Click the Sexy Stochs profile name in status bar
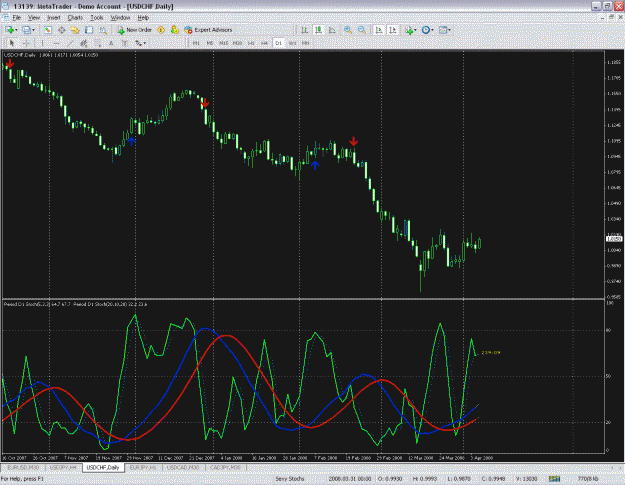Screen dimensions: 625x485 [x=290, y=479]
